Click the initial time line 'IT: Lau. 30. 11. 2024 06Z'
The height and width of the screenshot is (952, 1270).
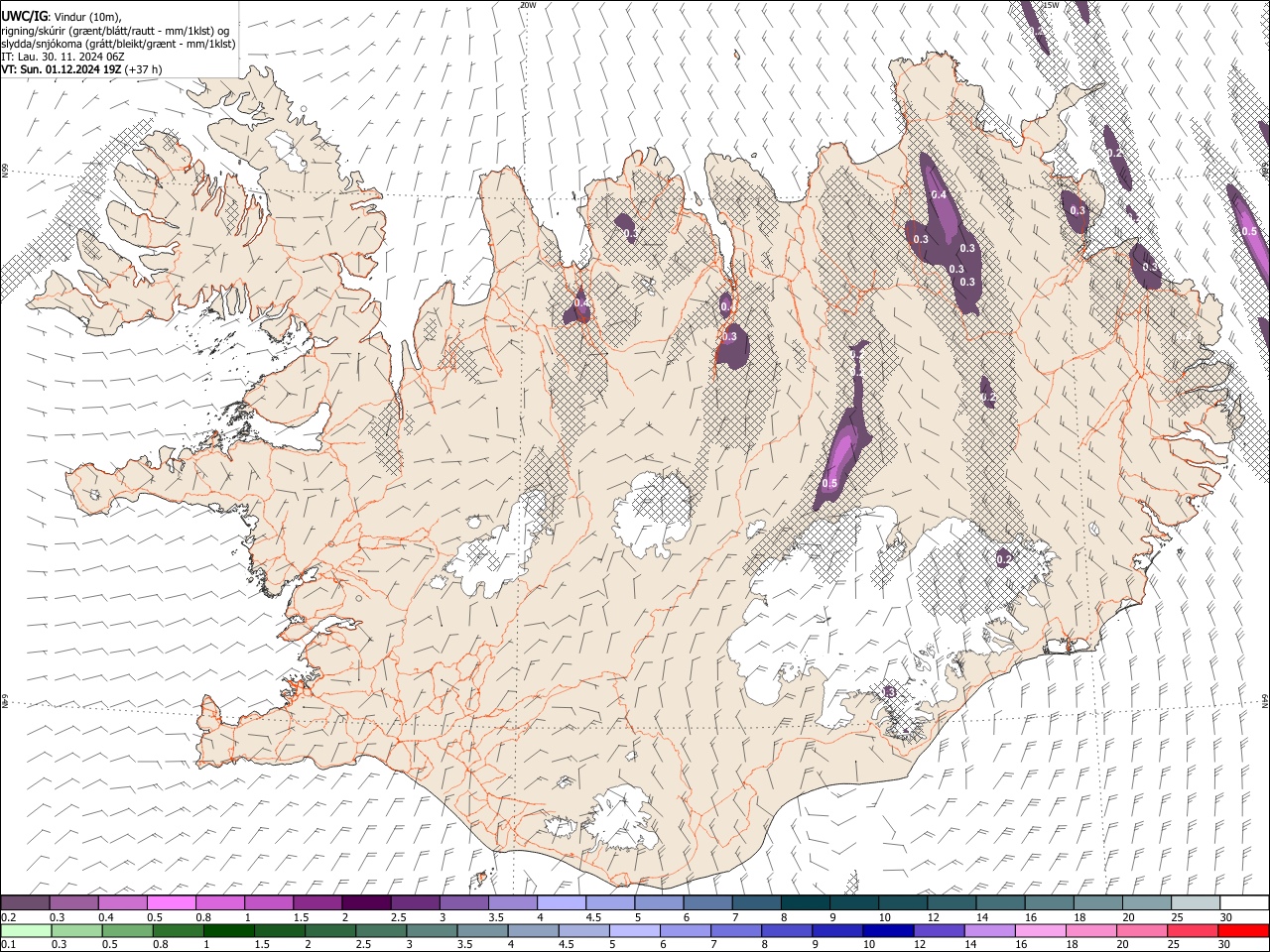63,57
